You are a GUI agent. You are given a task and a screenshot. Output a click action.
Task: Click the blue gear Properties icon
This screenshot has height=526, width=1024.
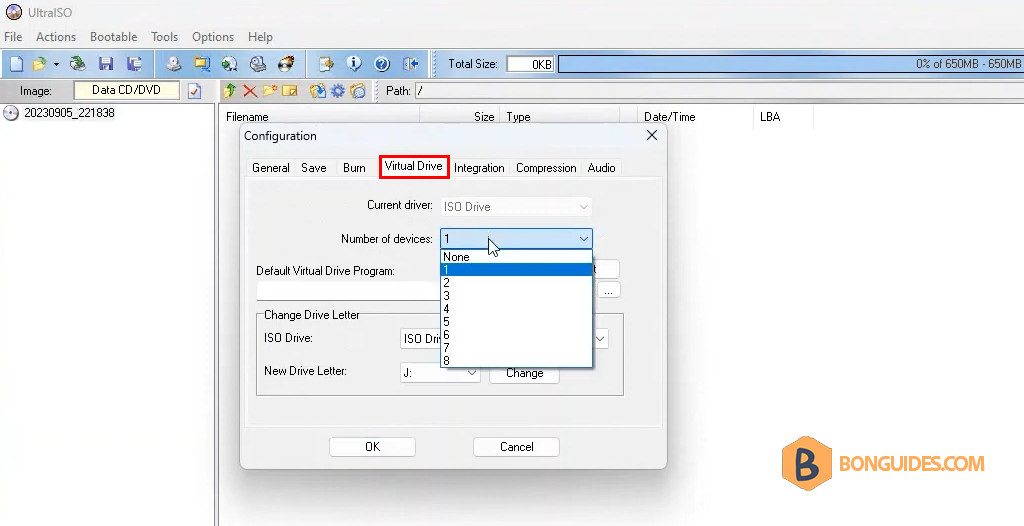point(338,91)
